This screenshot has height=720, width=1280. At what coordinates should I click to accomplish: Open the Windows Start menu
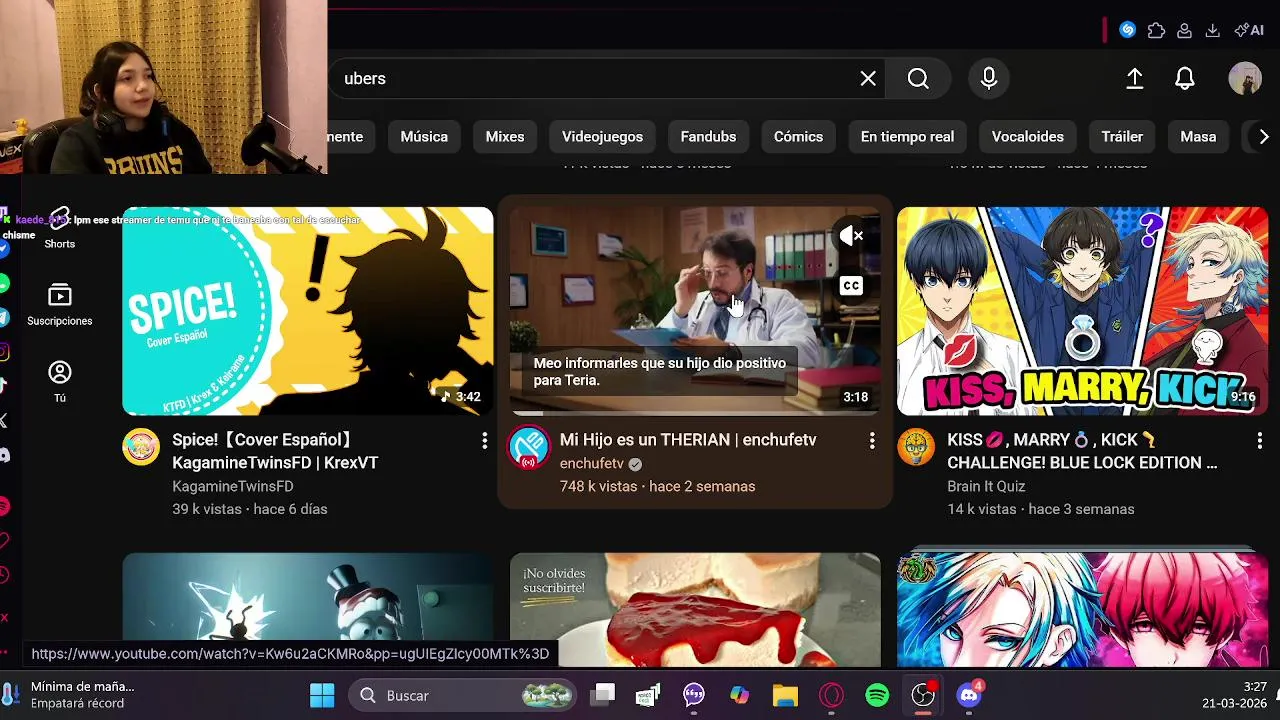tap(322, 696)
